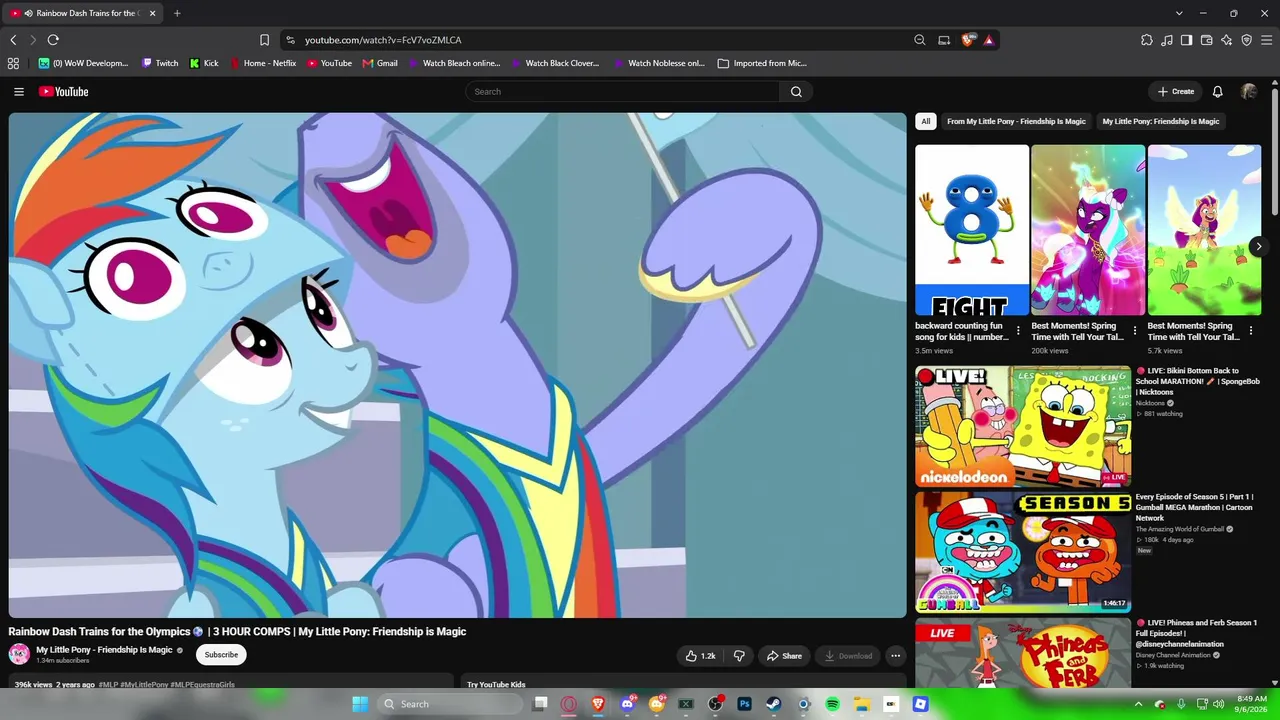The height and width of the screenshot is (720, 1280).
Task: Click the address bar URL
Action: pos(383,40)
